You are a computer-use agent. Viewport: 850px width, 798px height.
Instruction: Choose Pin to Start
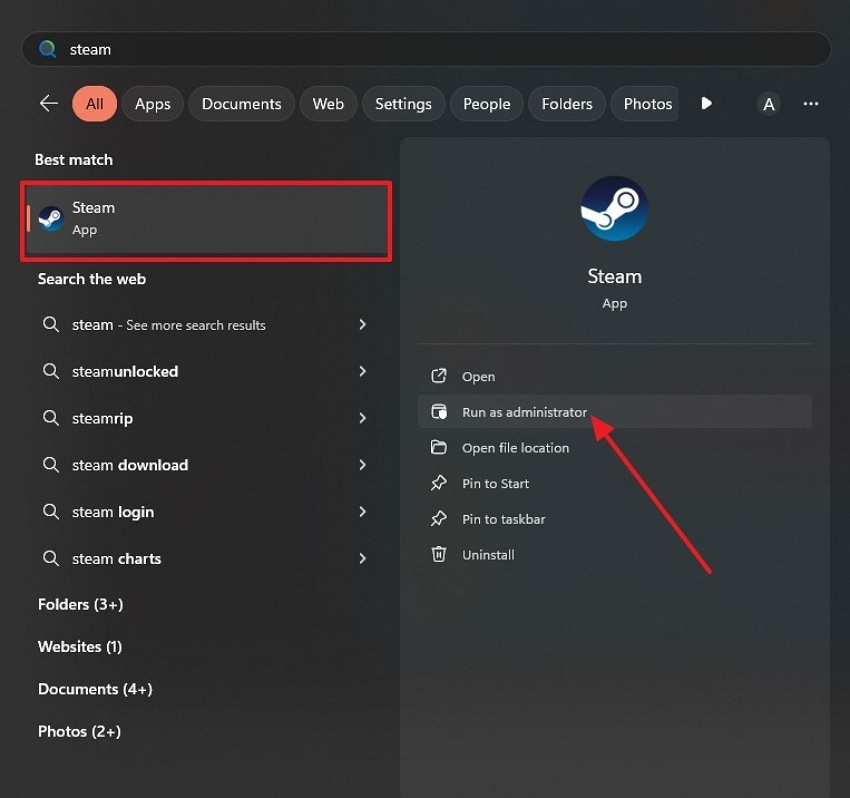[x=614, y=484]
